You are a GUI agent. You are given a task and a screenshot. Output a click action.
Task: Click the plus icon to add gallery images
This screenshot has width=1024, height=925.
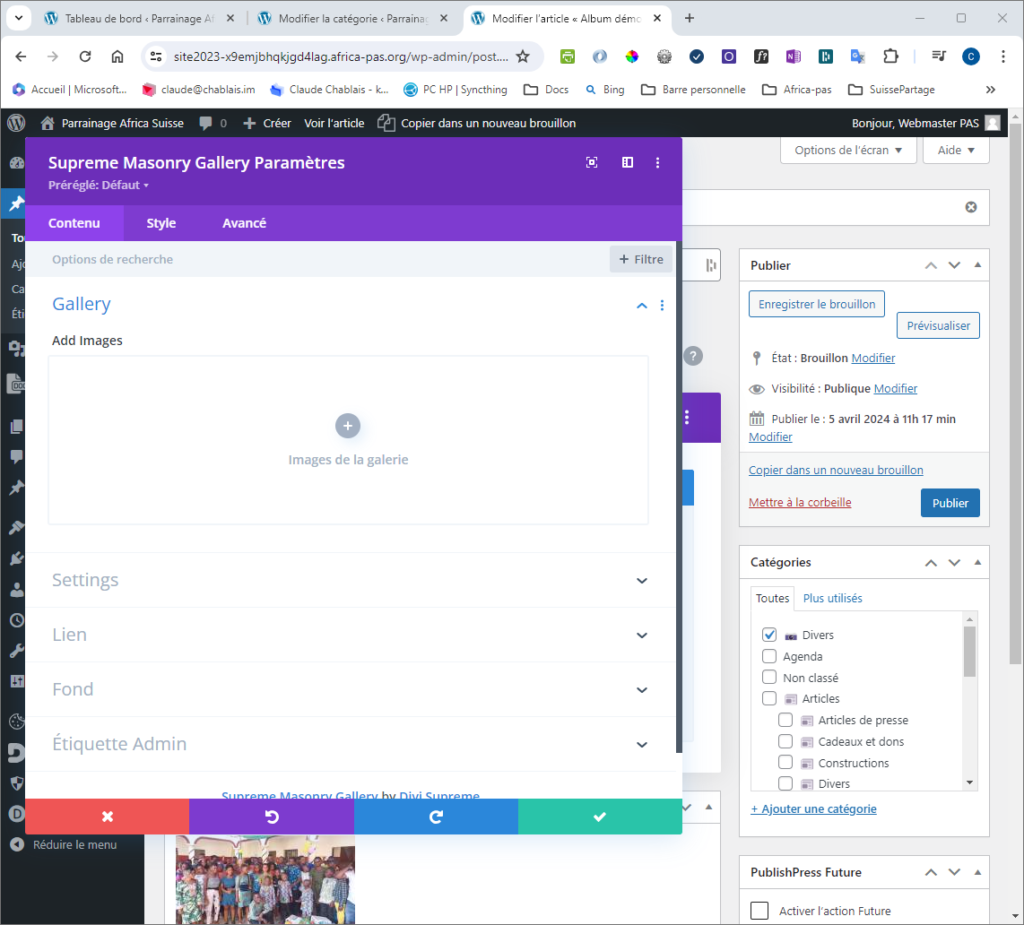coord(348,426)
